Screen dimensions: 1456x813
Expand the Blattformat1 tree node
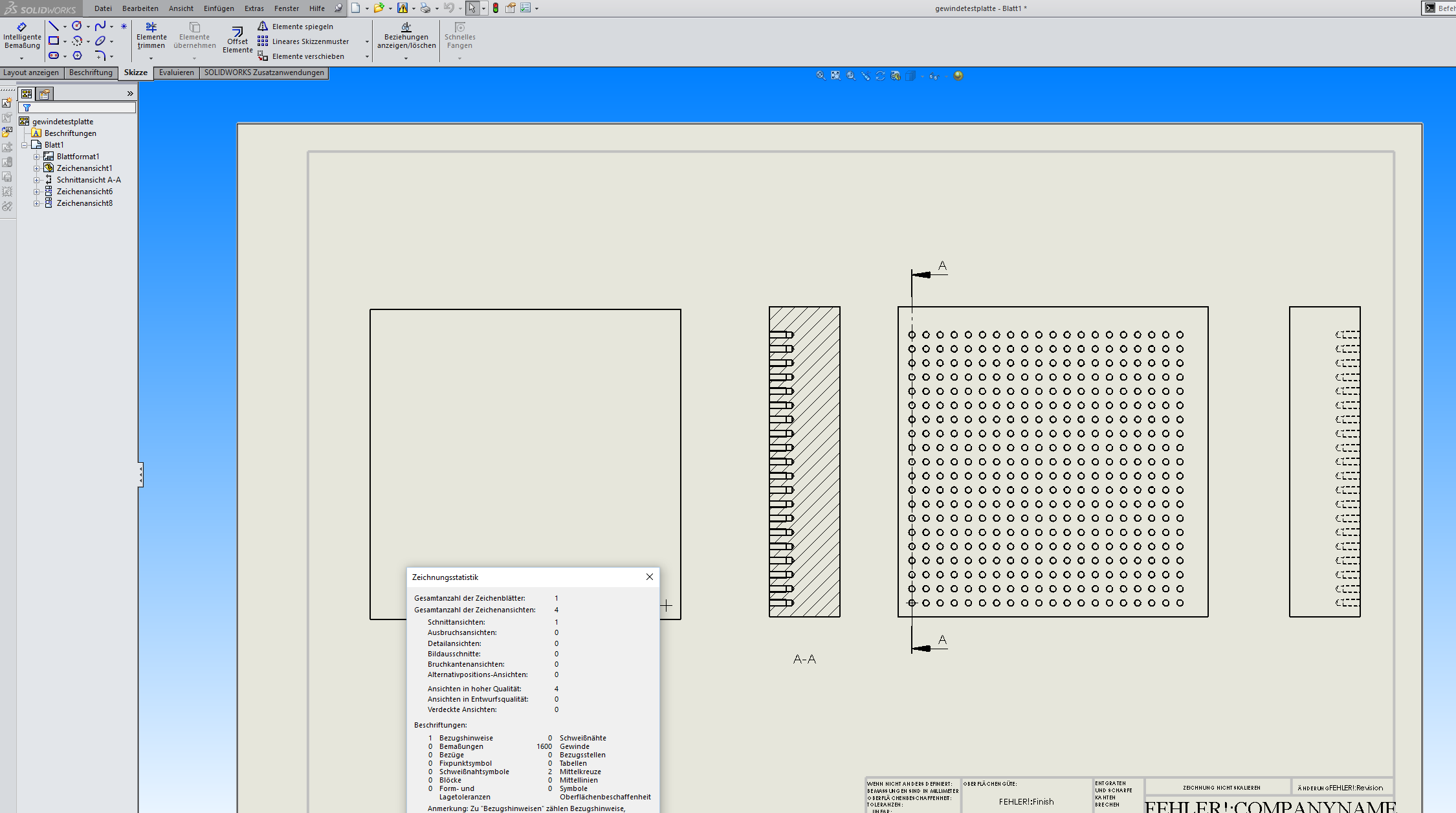click(x=37, y=157)
